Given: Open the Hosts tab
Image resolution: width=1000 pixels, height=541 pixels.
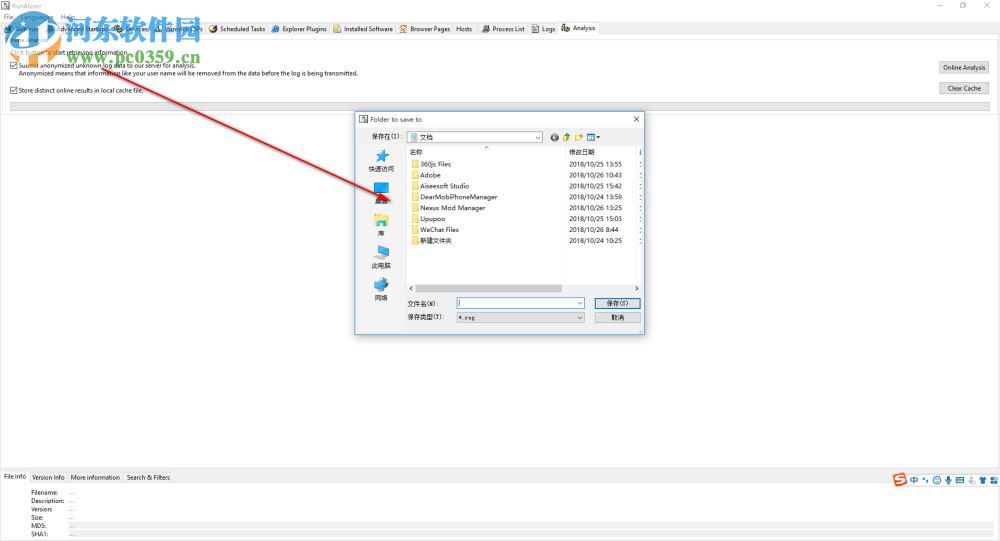Looking at the screenshot, I should (464, 29).
